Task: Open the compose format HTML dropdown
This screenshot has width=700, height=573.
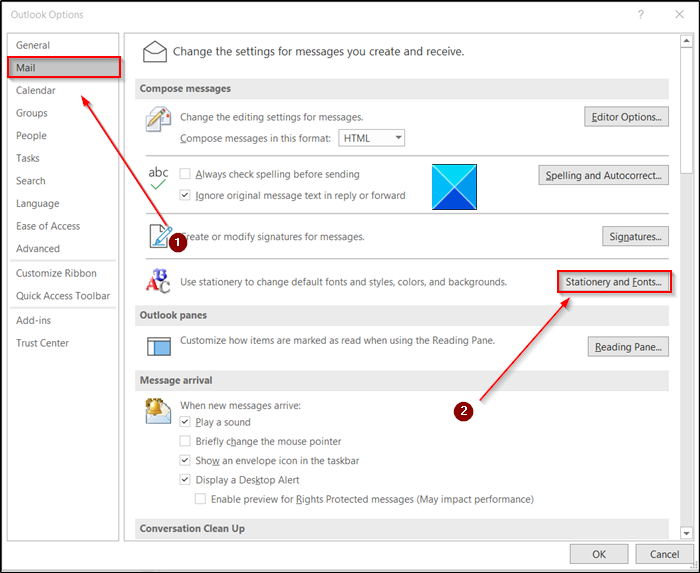Action: pyautogui.click(x=371, y=138)
